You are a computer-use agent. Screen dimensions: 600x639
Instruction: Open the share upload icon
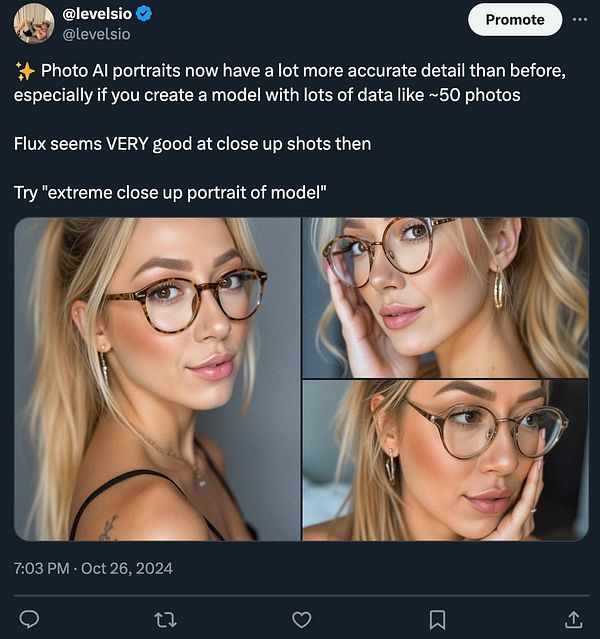click(573, 619)
